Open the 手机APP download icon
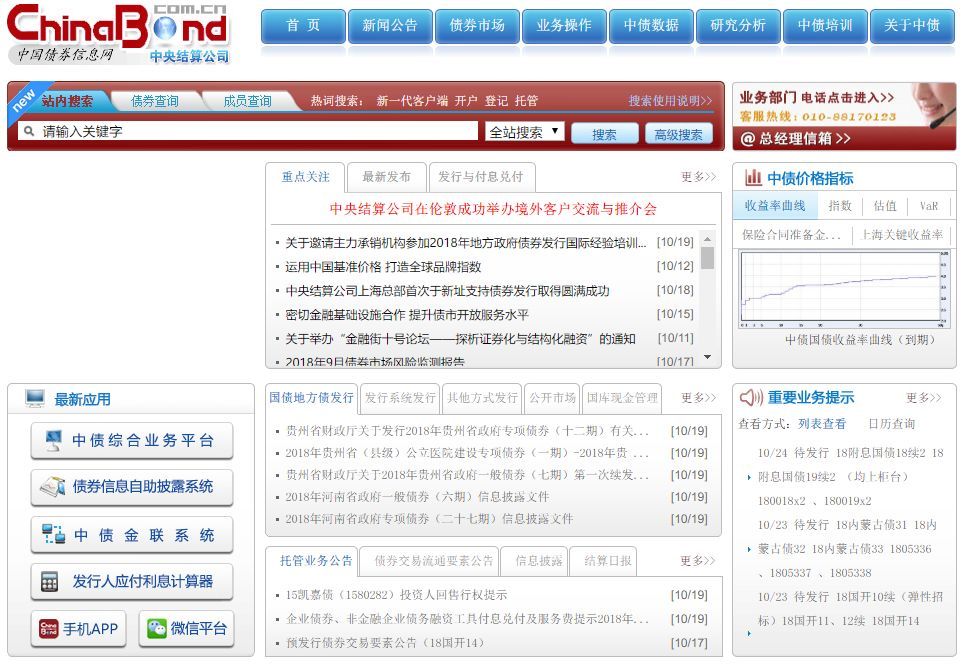This screenshot has height=666, width=963. (78, 628)
